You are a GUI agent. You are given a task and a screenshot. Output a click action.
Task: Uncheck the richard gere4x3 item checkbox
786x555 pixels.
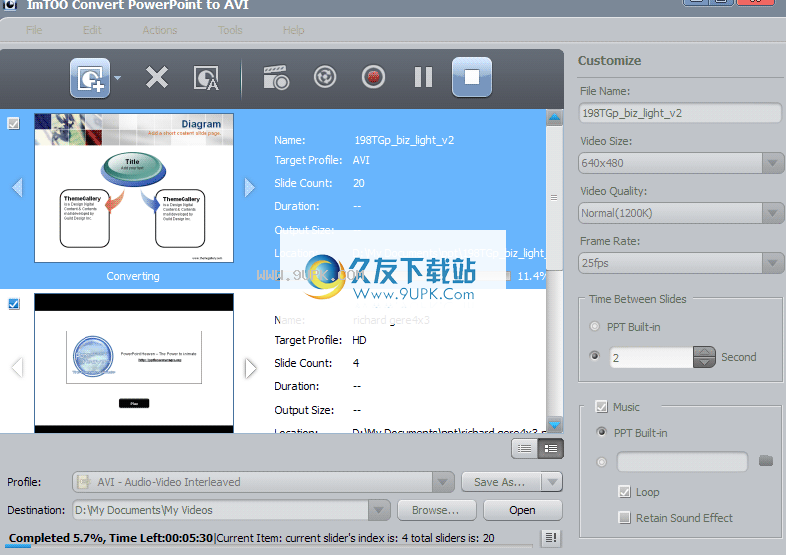tap(14, 304)
